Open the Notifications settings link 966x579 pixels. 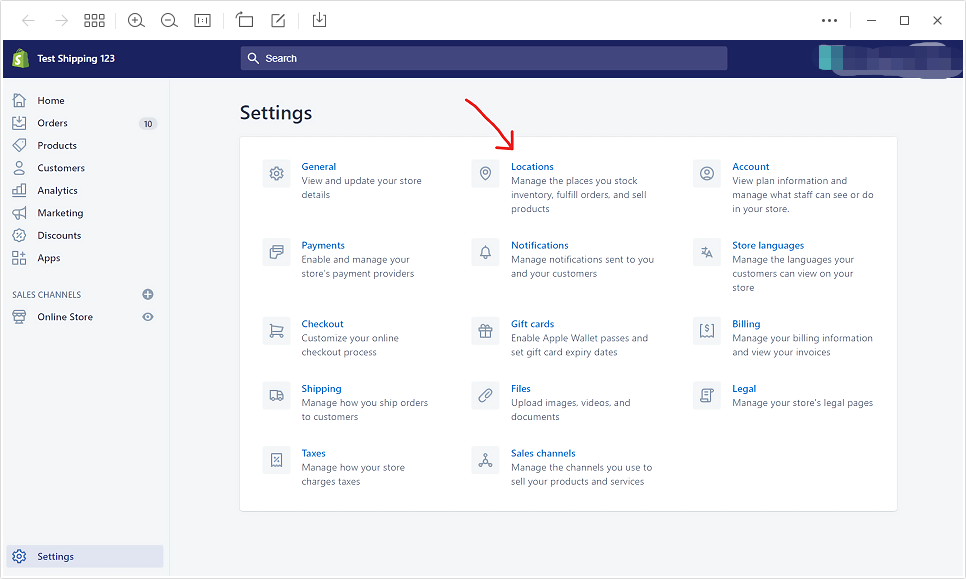pyautogui.click(x=540, y=245)
